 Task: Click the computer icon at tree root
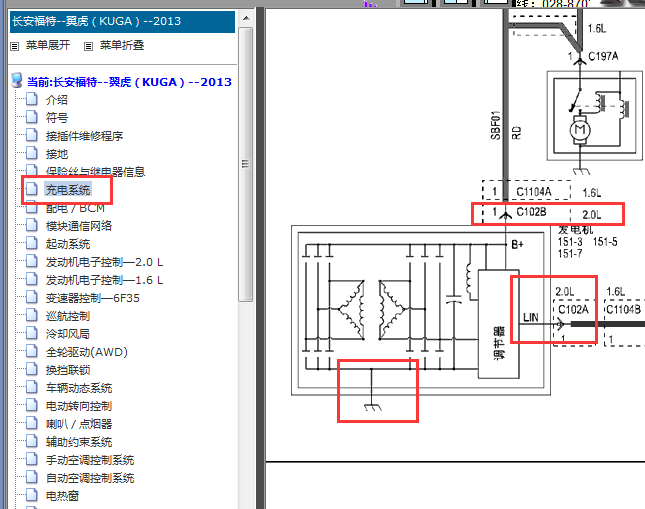click(x=17, y=80)
